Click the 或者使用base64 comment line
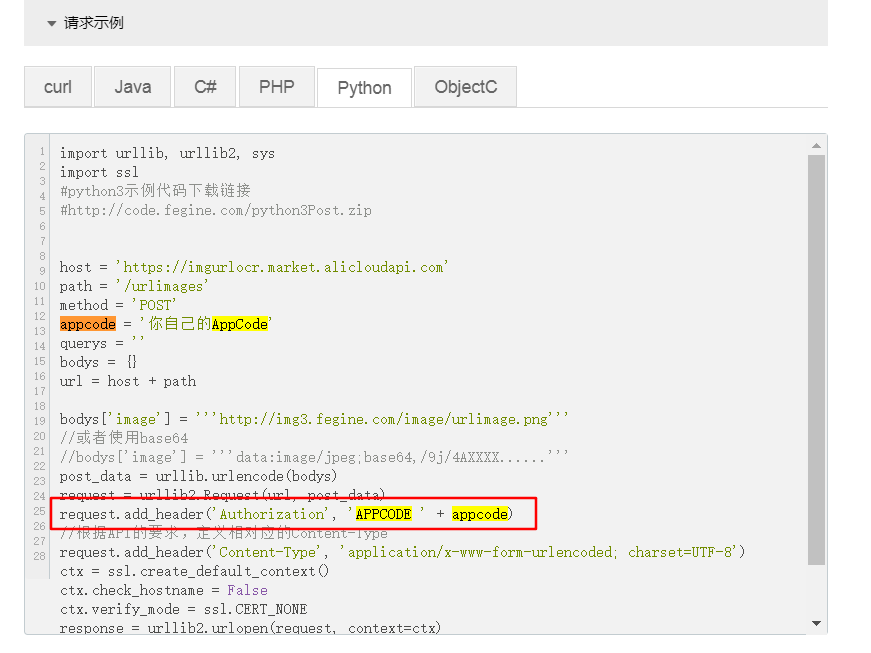 tap(124, 438)
